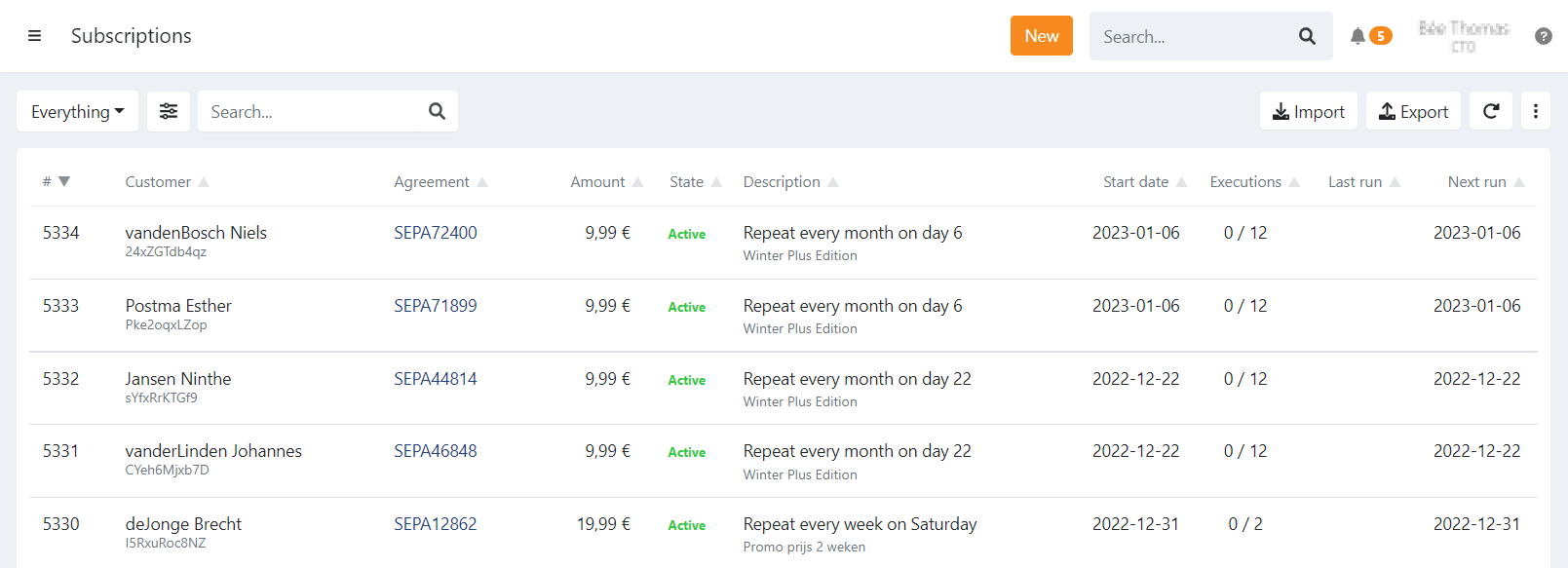Image resolution: width=1568 pixels, height=568 pixels.
Task: Sort by the # column
Action: 56,181
